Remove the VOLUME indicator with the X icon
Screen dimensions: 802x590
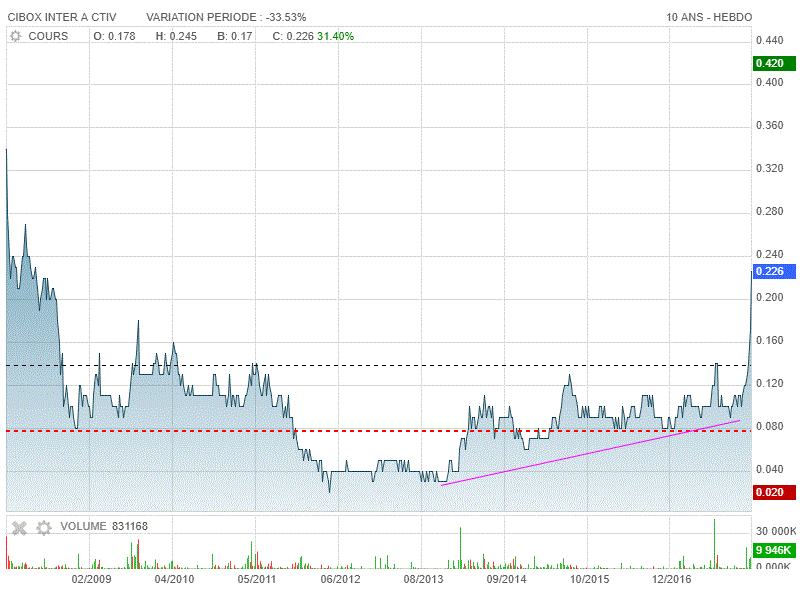point(19,528)
